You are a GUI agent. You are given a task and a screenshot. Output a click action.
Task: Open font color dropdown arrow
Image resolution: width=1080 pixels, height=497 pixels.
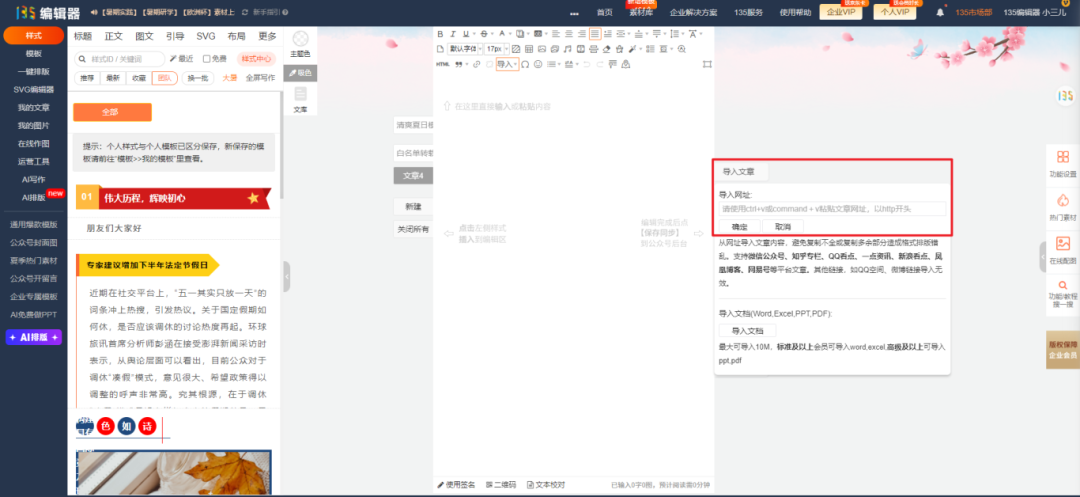pyautogui.click(x=510, y=34)
